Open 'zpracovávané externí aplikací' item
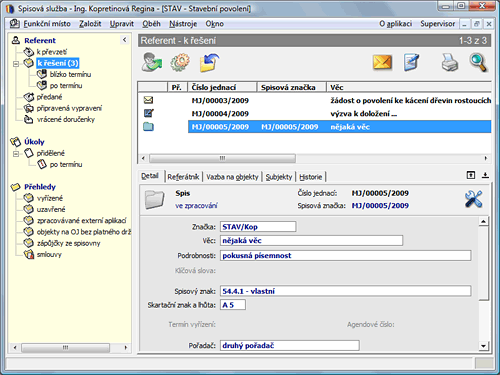 82,221
